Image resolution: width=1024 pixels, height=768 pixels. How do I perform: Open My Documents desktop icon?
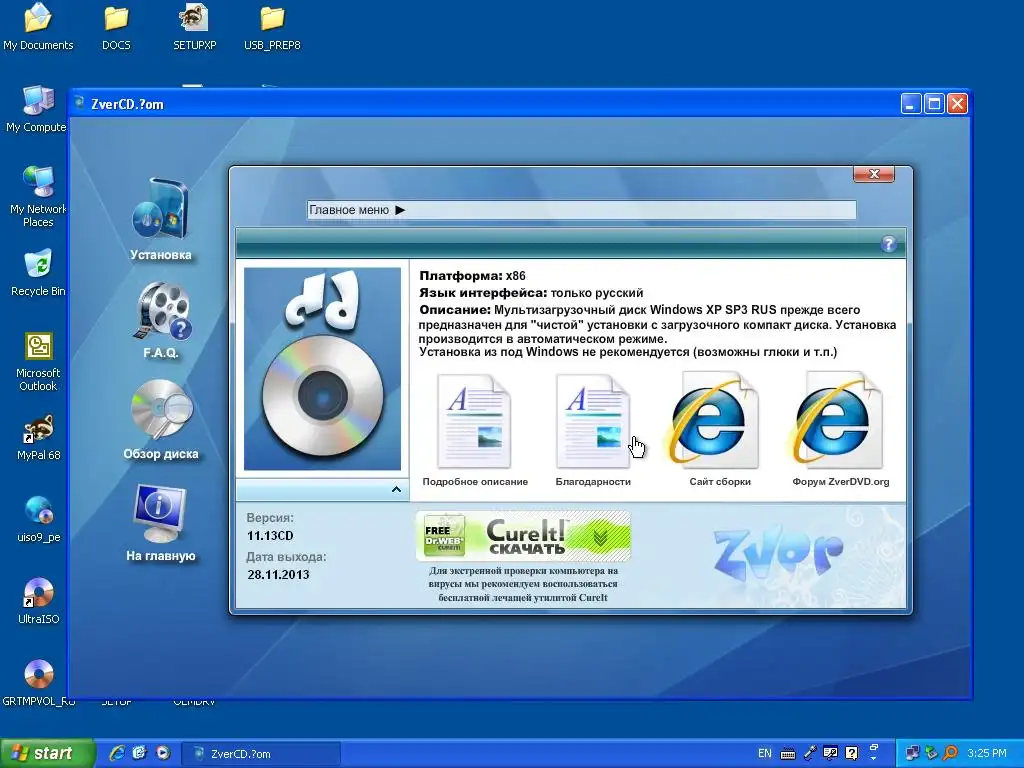point(38,27)
